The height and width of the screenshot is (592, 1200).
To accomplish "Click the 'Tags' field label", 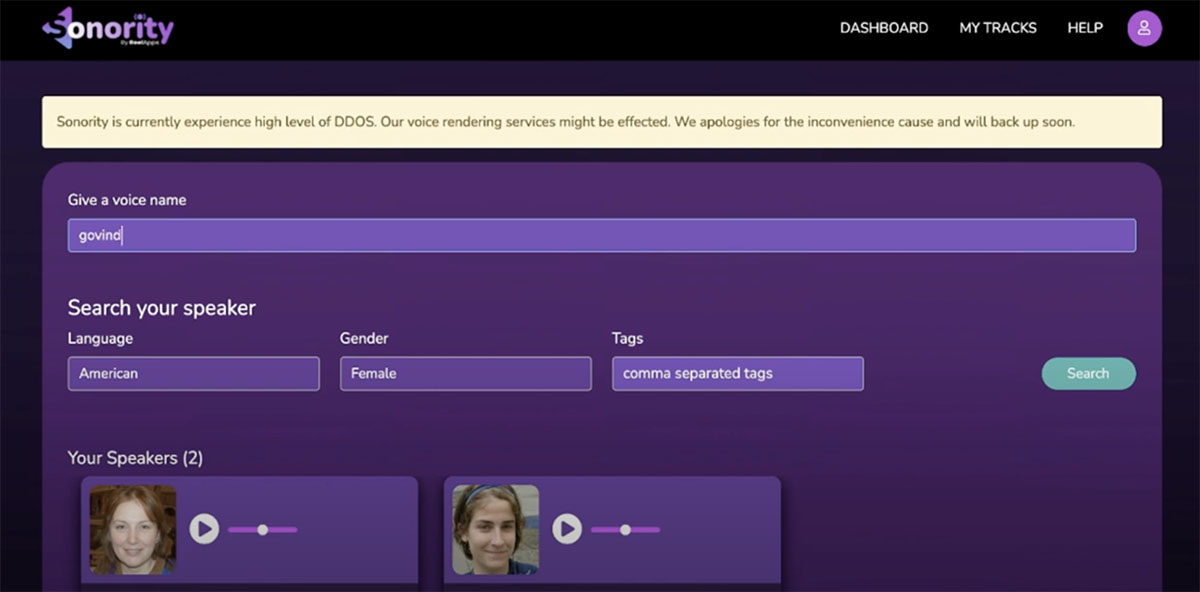I will [628, 339].
